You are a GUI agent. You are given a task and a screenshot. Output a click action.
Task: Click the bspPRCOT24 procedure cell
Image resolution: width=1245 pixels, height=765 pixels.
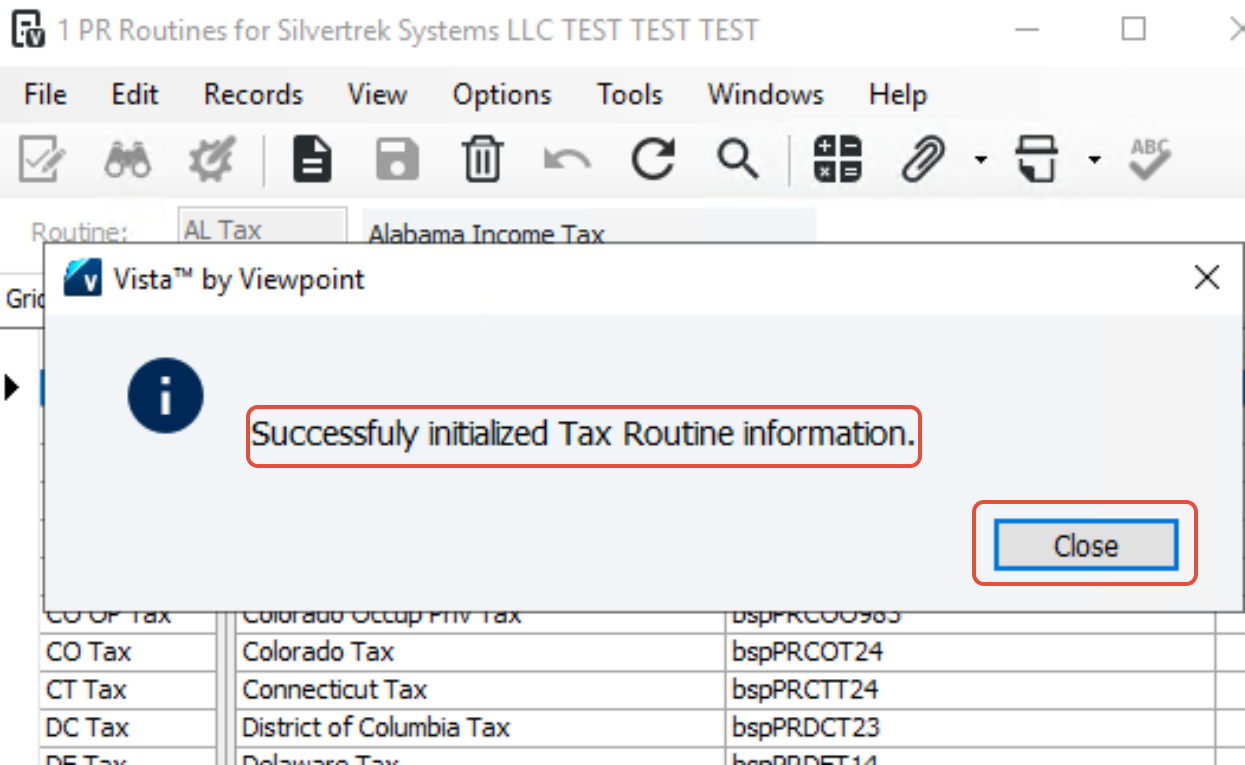pos(970,652)
